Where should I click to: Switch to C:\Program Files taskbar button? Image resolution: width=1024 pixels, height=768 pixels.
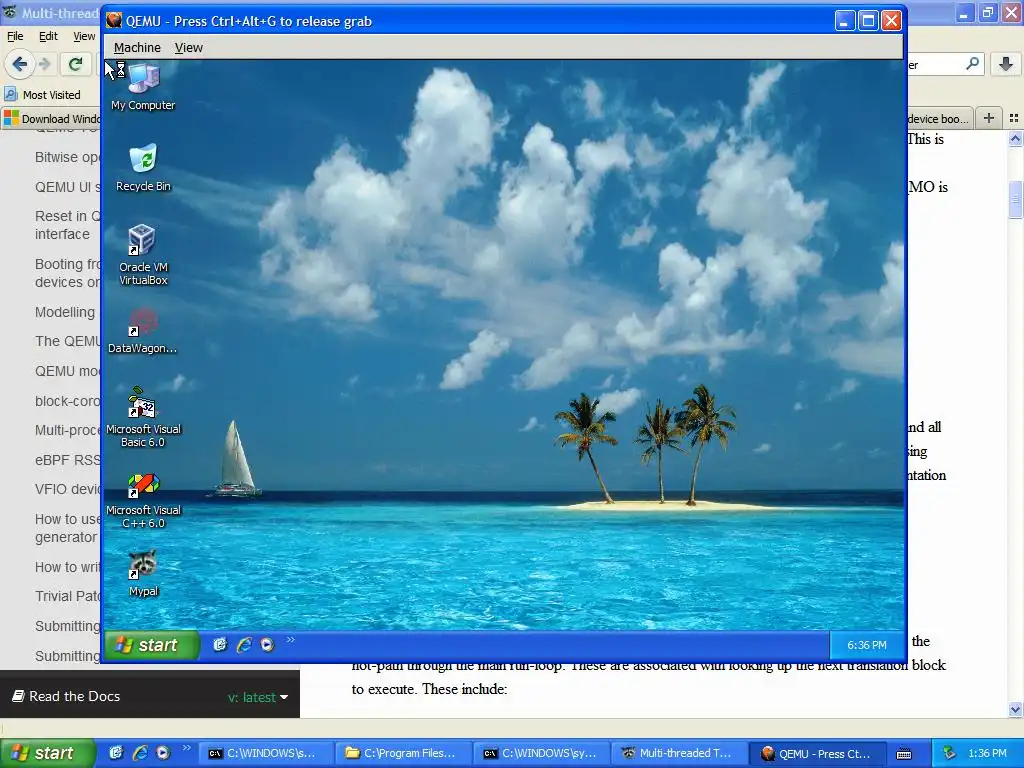pyautogui.click(x=403, y=754)
